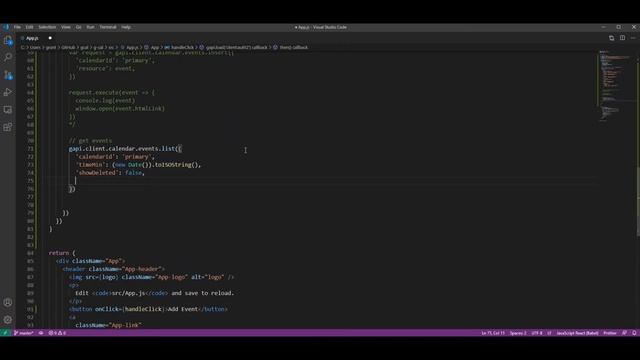Click the VS Code logo in title bar
The width and height of the screenshot is (640, 360).
click(x=6, y=27)
